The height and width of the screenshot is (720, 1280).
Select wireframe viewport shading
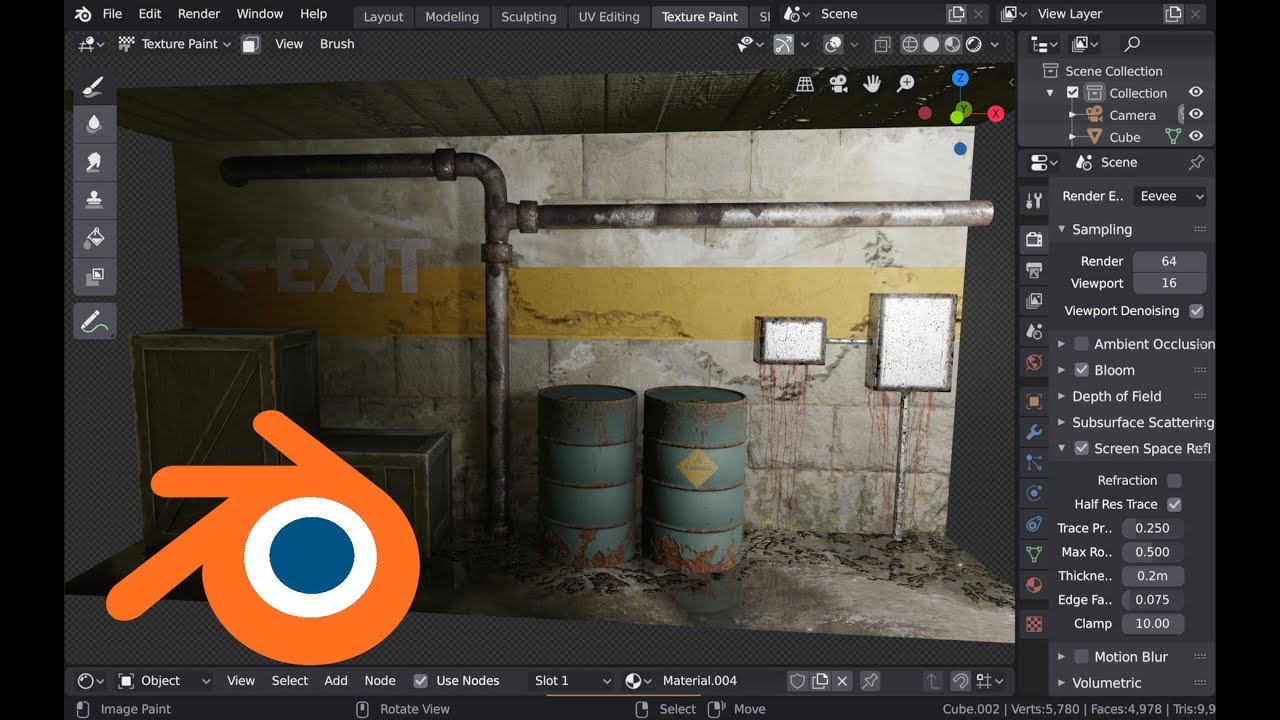[910, 44]
